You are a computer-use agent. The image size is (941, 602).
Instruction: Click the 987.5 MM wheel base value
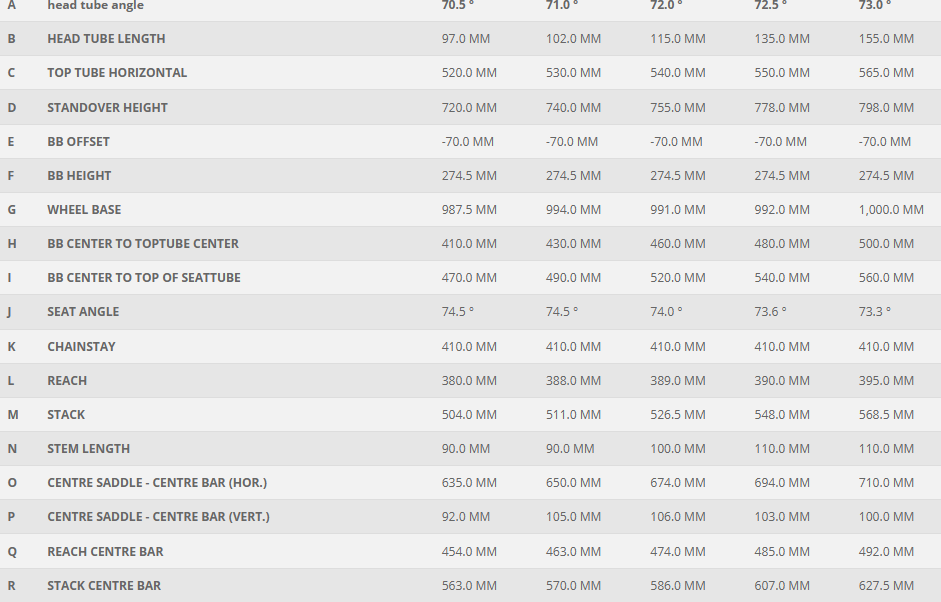point(469,210)
